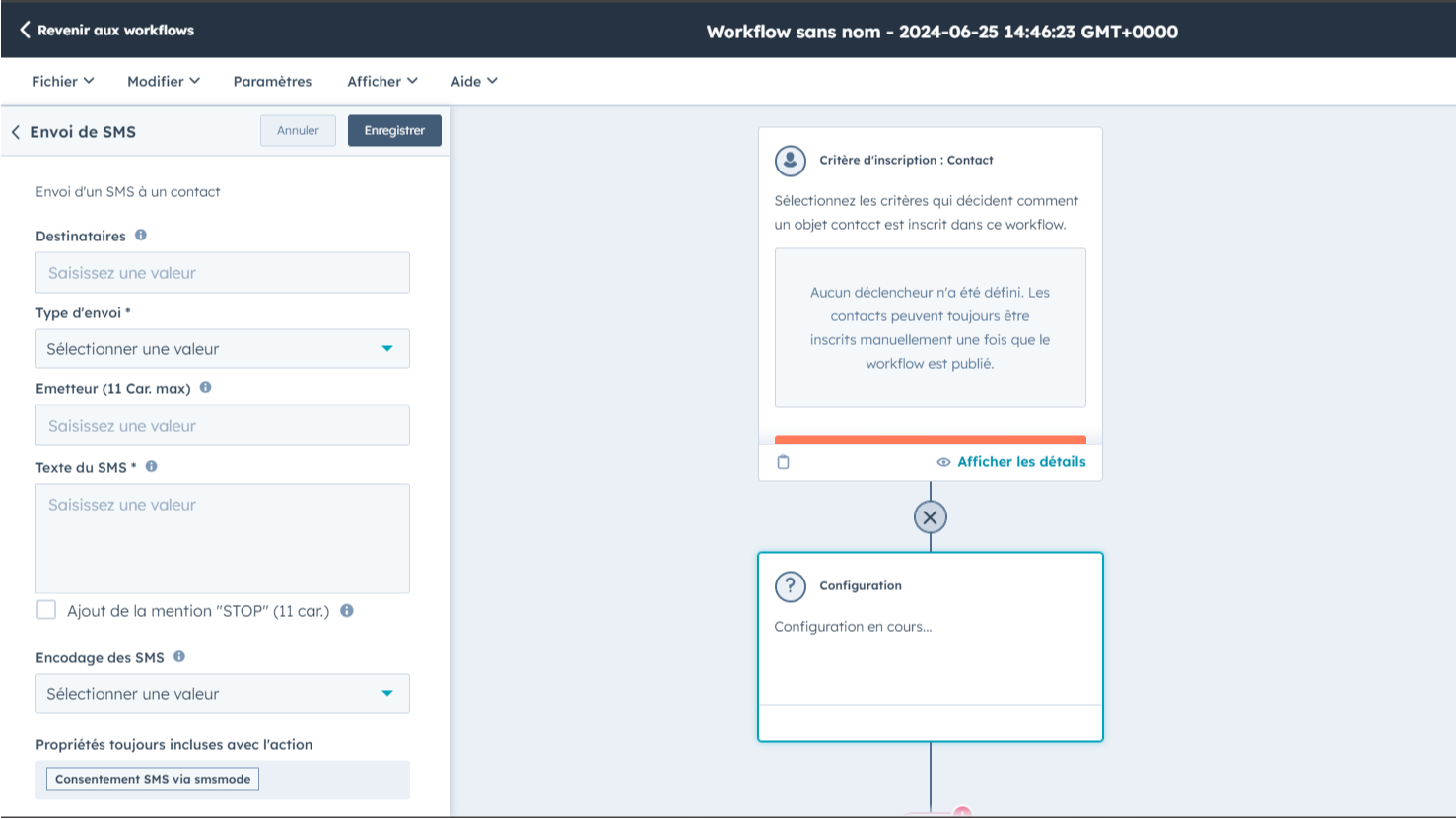Click the info icon next to 'Emetteur (11 Car. max)'
1456x819 pixels.
[205, 387]
